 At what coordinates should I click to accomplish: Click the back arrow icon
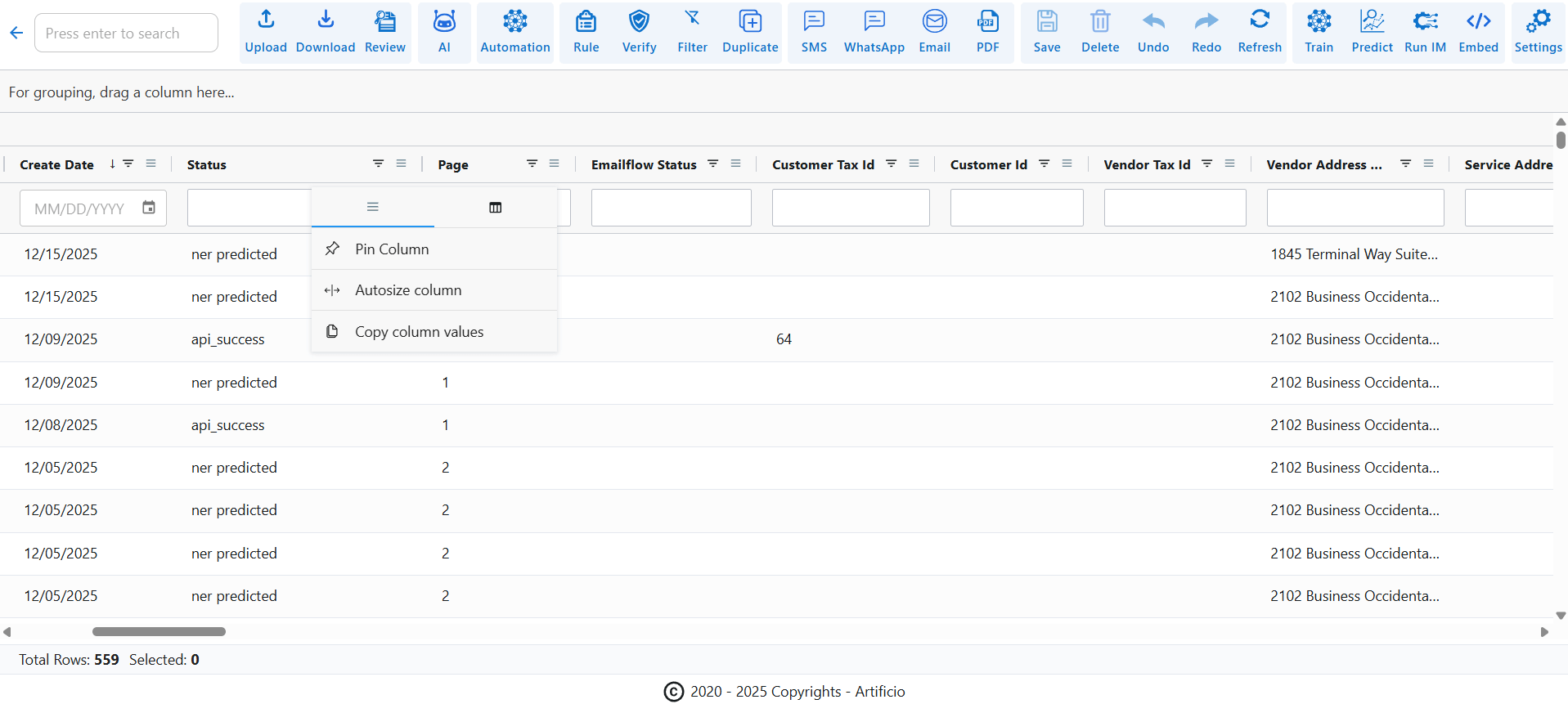(16, 33)
